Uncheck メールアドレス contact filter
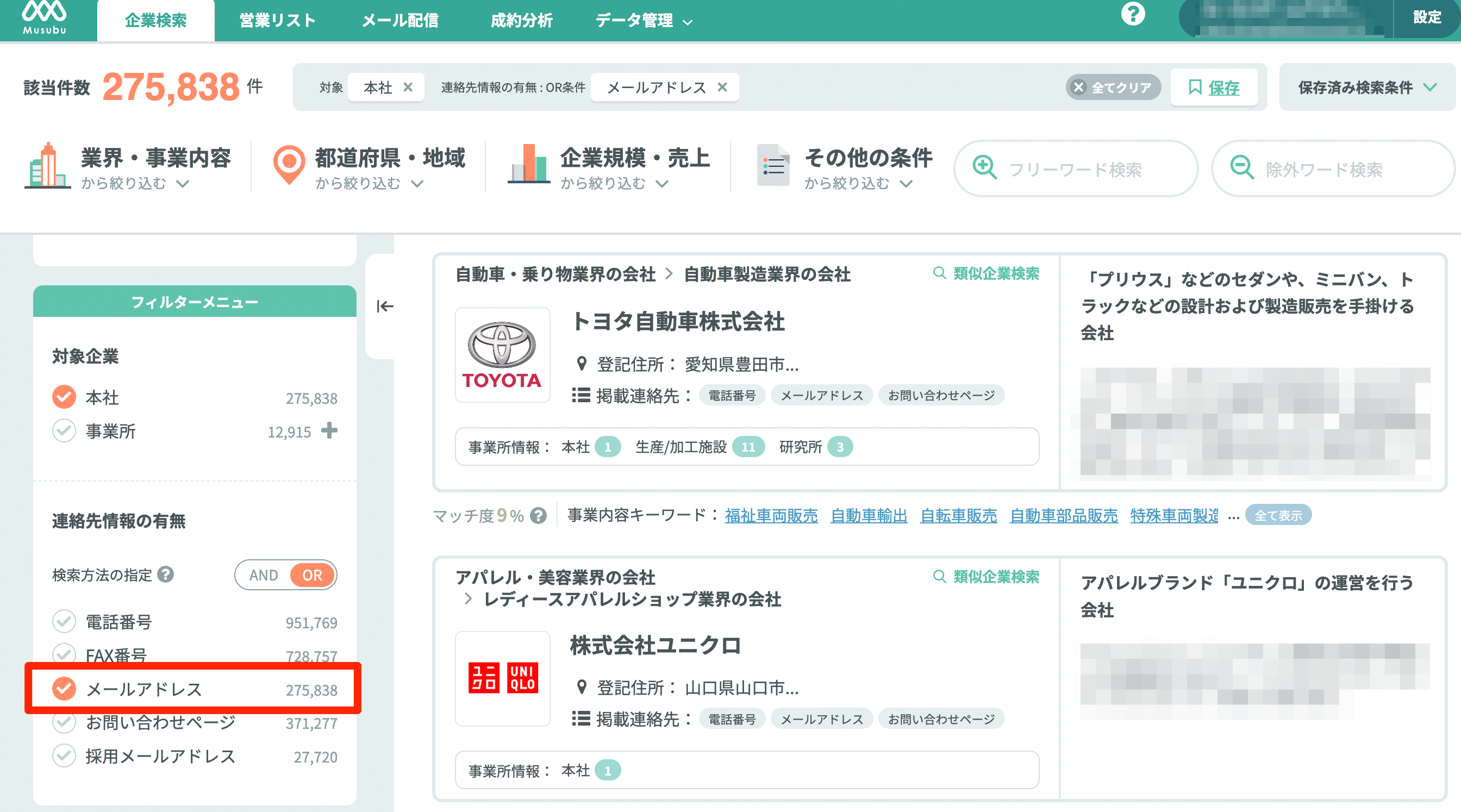The height and width of the screenshot is (812, 1461). (x=64, y=689)
